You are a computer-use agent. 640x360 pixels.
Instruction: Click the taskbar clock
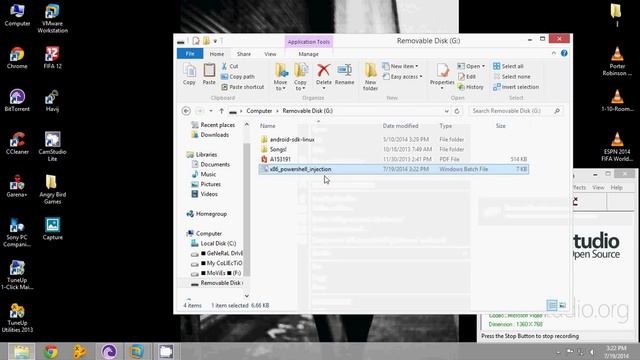tap(616, 352)
